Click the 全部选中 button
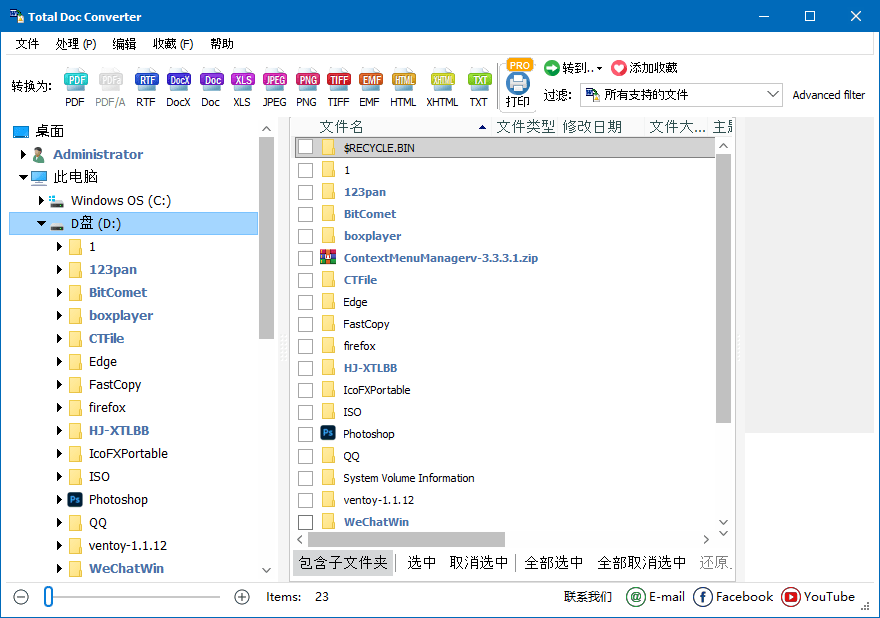 coord(553,563)
